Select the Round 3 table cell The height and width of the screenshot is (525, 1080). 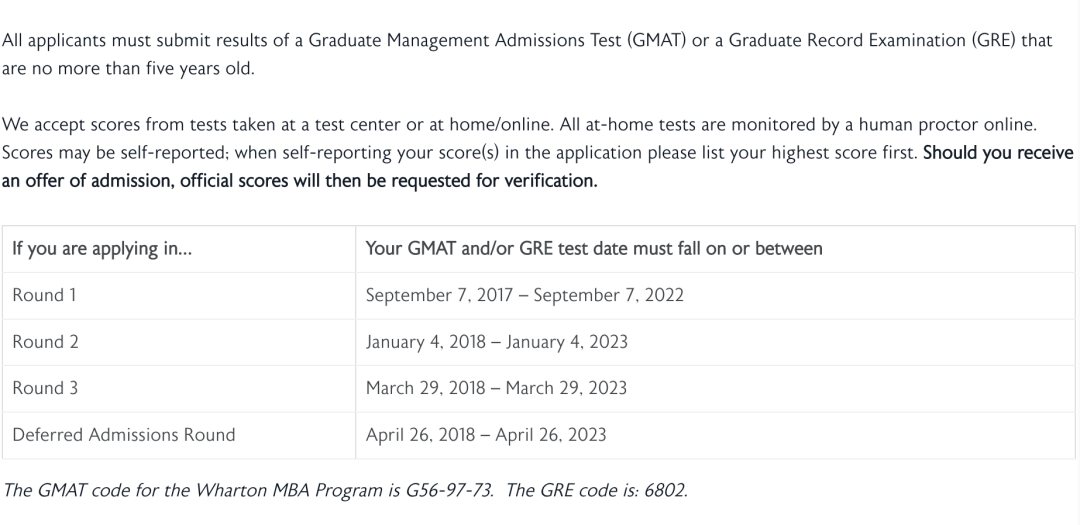[x=178, y=389]
